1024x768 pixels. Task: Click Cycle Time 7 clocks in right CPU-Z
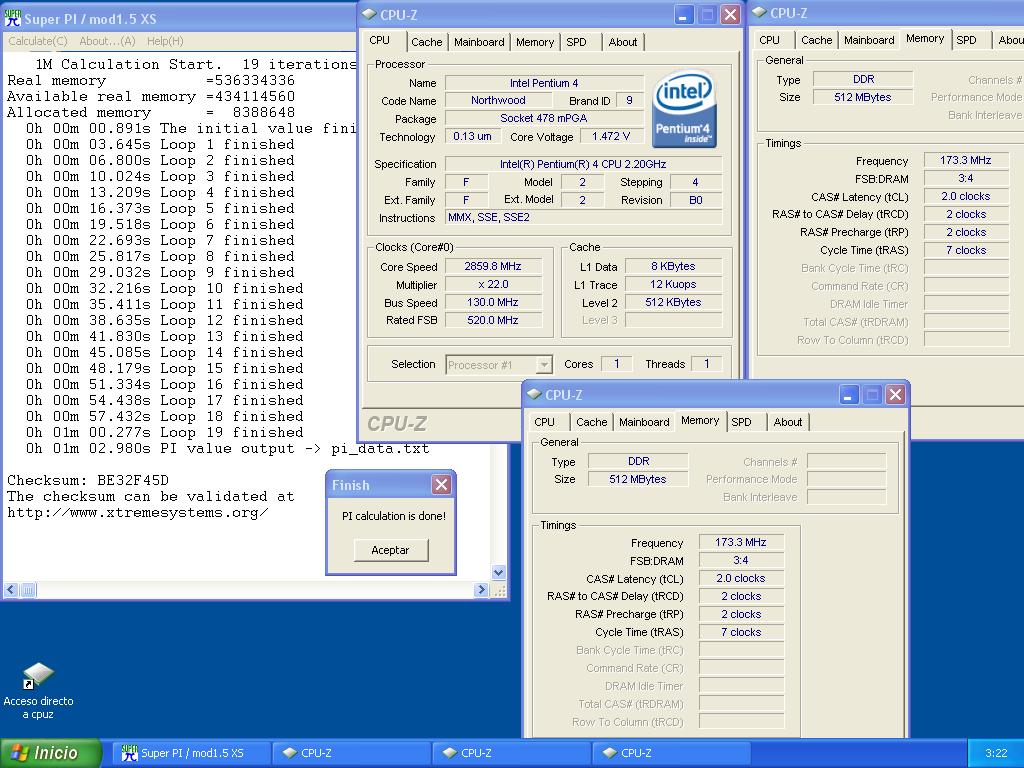[x=966, y=250]
